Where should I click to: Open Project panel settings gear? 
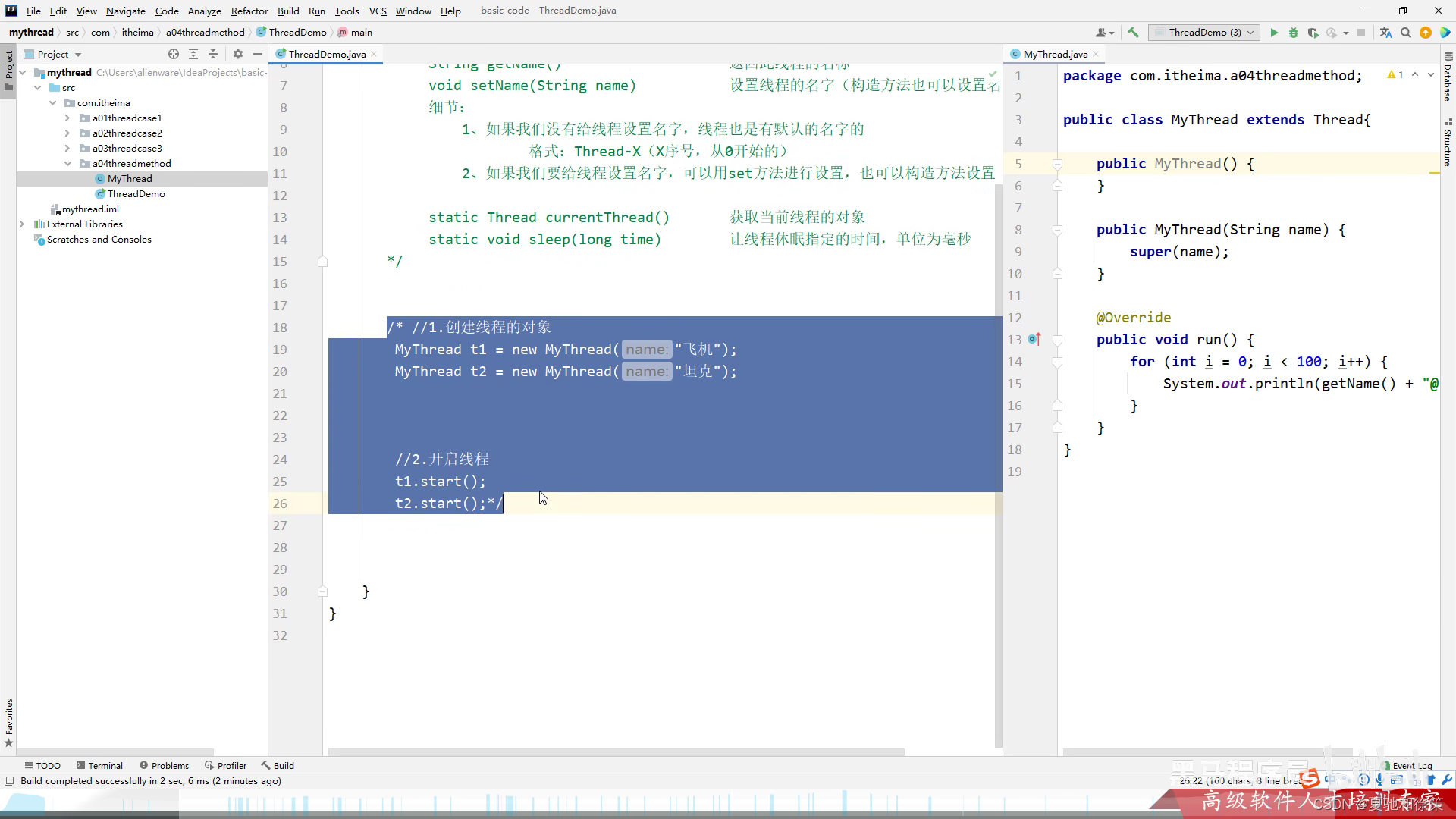[x=238, y=54]
